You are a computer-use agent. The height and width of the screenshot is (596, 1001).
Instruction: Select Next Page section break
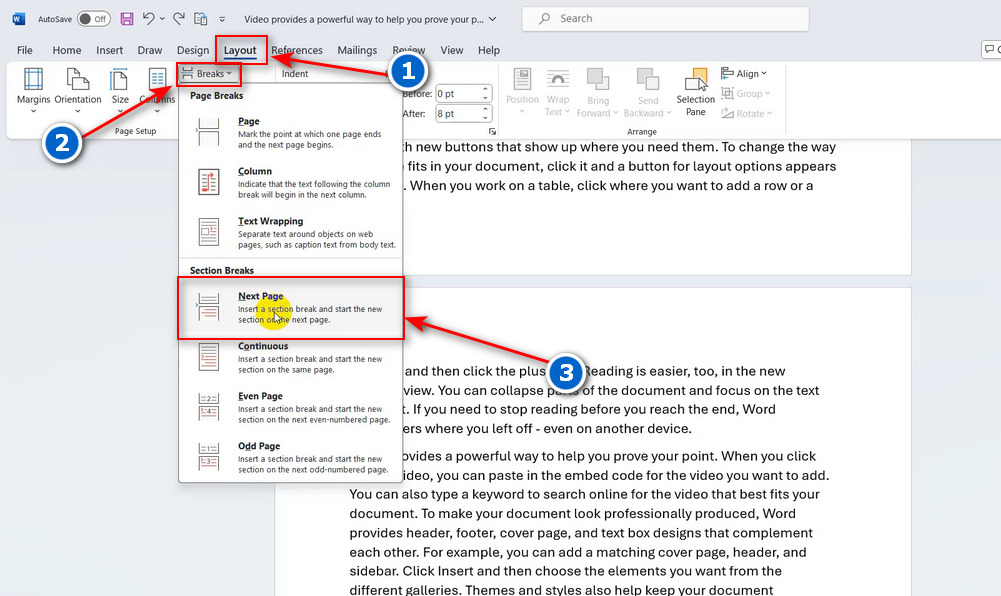click(291, 308)
